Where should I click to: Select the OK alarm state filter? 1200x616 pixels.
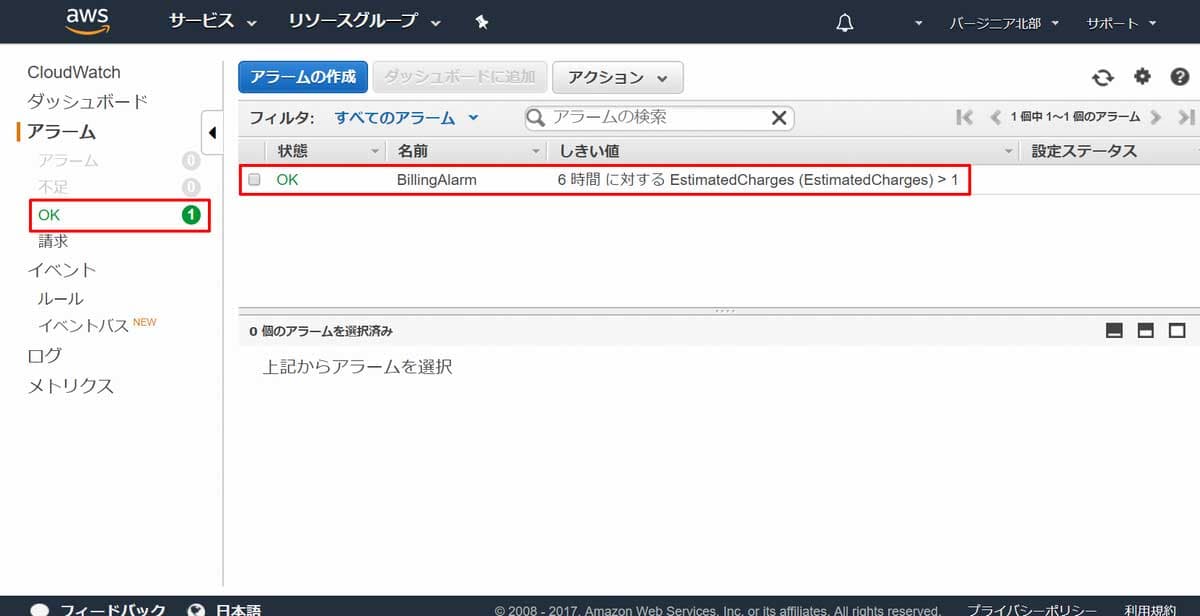[119, 215]
